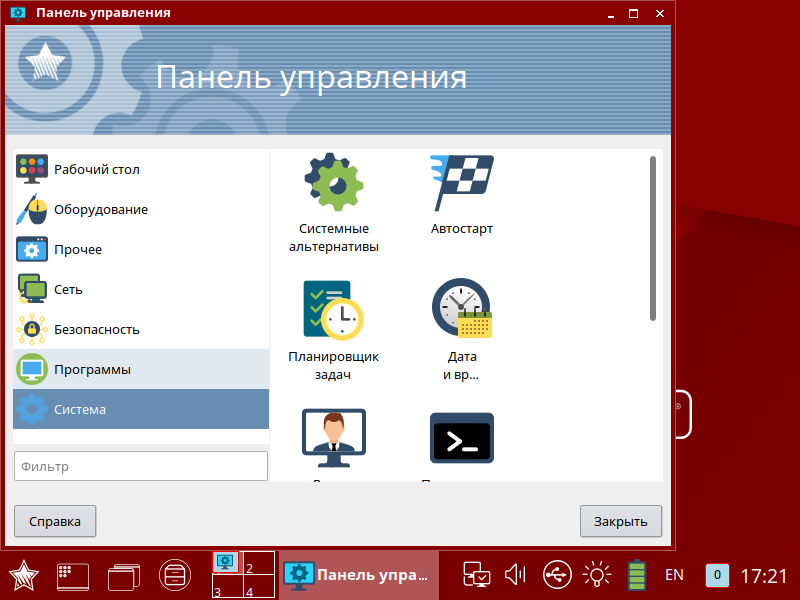The height and width of the screenshot is (600, 800).
Task: Open the USB devices tray icon
Action: tap(557, 574)
